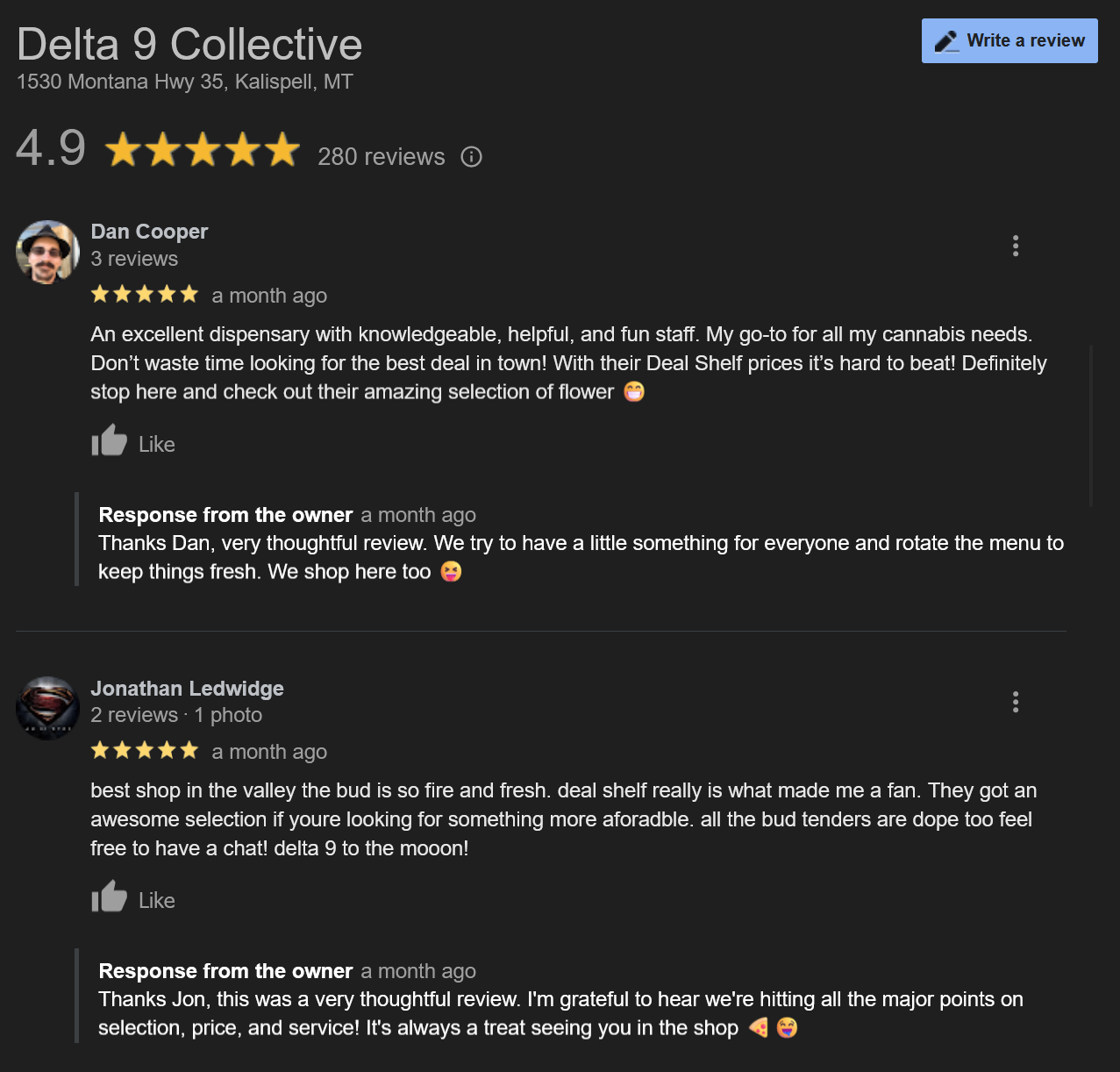Open the 280 reviews link
Screen dimensions: 1120x1072
click(x=381, y=157)
